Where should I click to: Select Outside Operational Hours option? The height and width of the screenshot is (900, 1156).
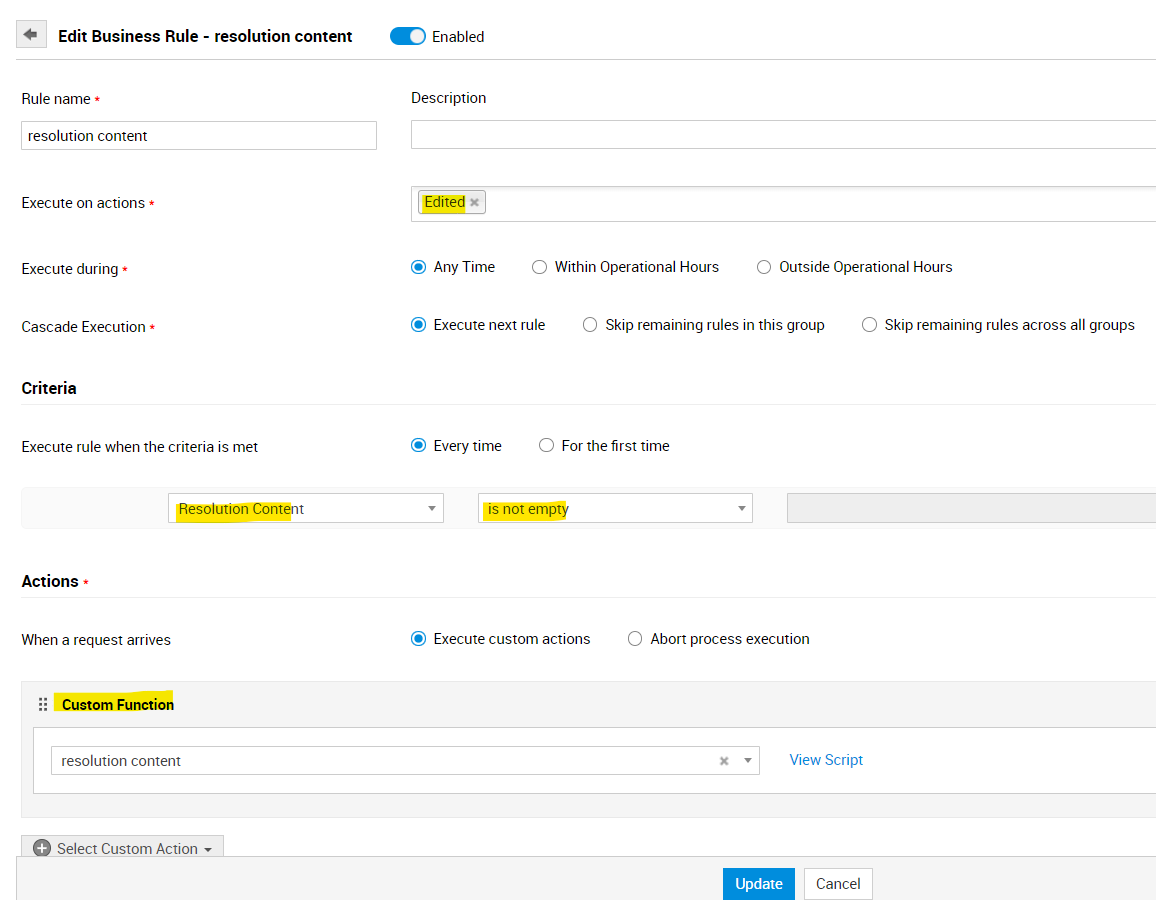(764, 267)
